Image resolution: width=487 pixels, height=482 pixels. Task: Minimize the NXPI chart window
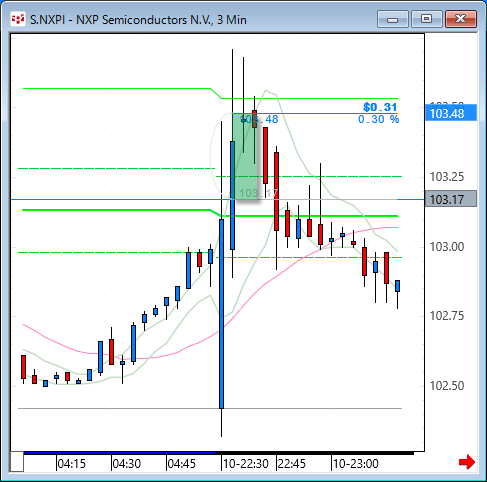[393, 19]
